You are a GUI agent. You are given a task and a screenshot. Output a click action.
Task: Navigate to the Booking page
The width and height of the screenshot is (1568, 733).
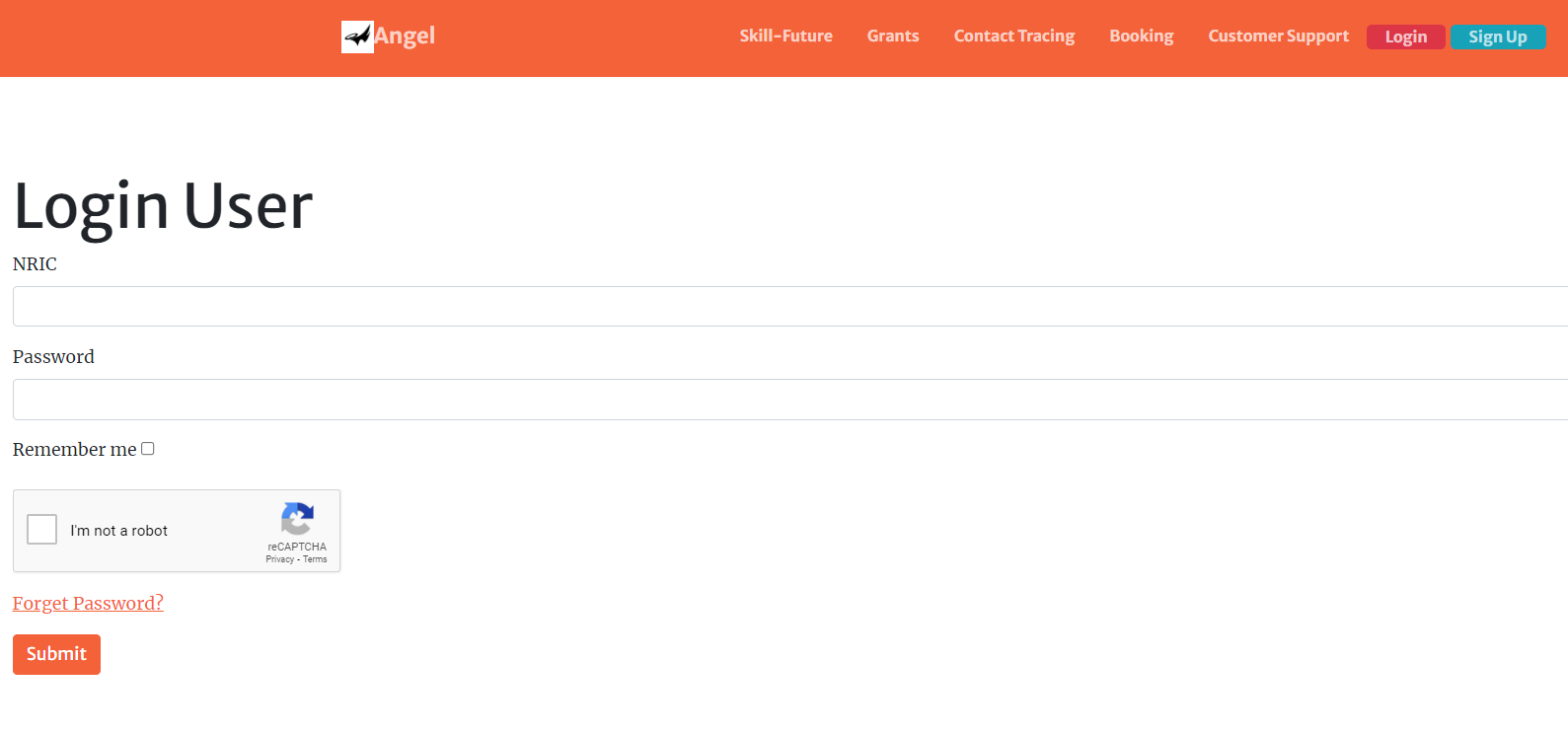[1141, 36]
